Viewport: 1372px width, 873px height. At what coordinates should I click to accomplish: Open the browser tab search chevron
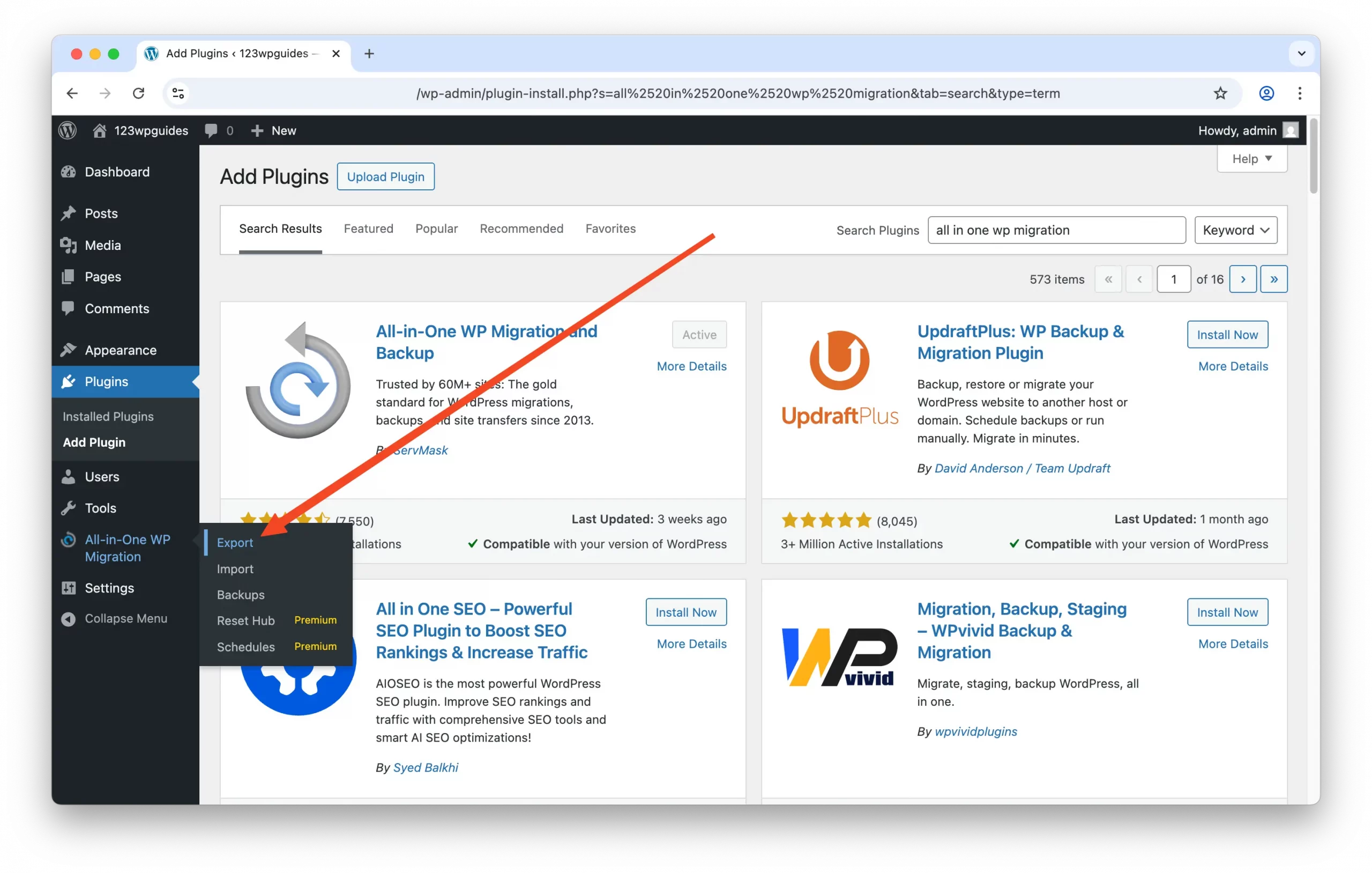coord(1301,54)
